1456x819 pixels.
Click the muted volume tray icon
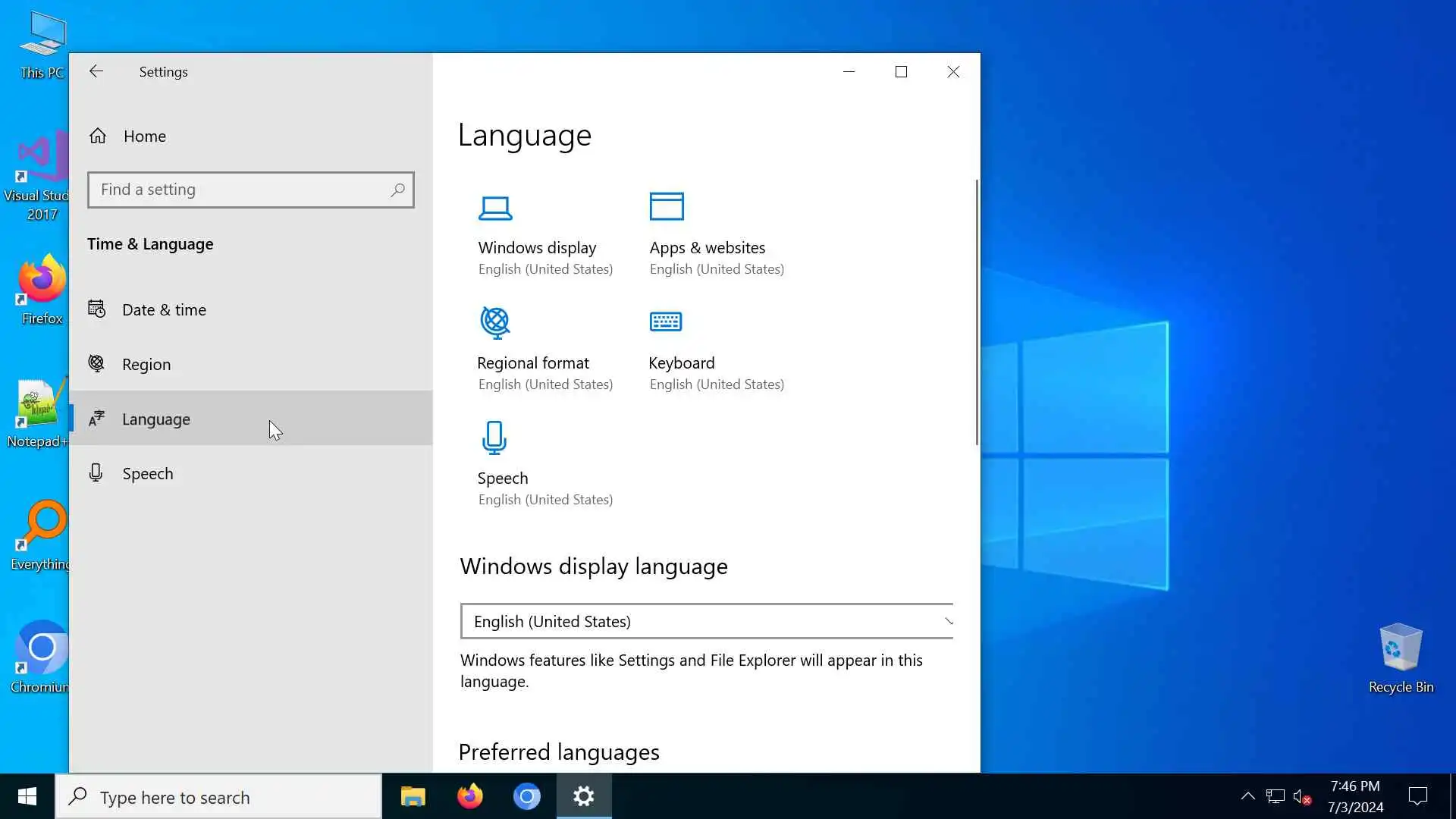pos(1301,796)
